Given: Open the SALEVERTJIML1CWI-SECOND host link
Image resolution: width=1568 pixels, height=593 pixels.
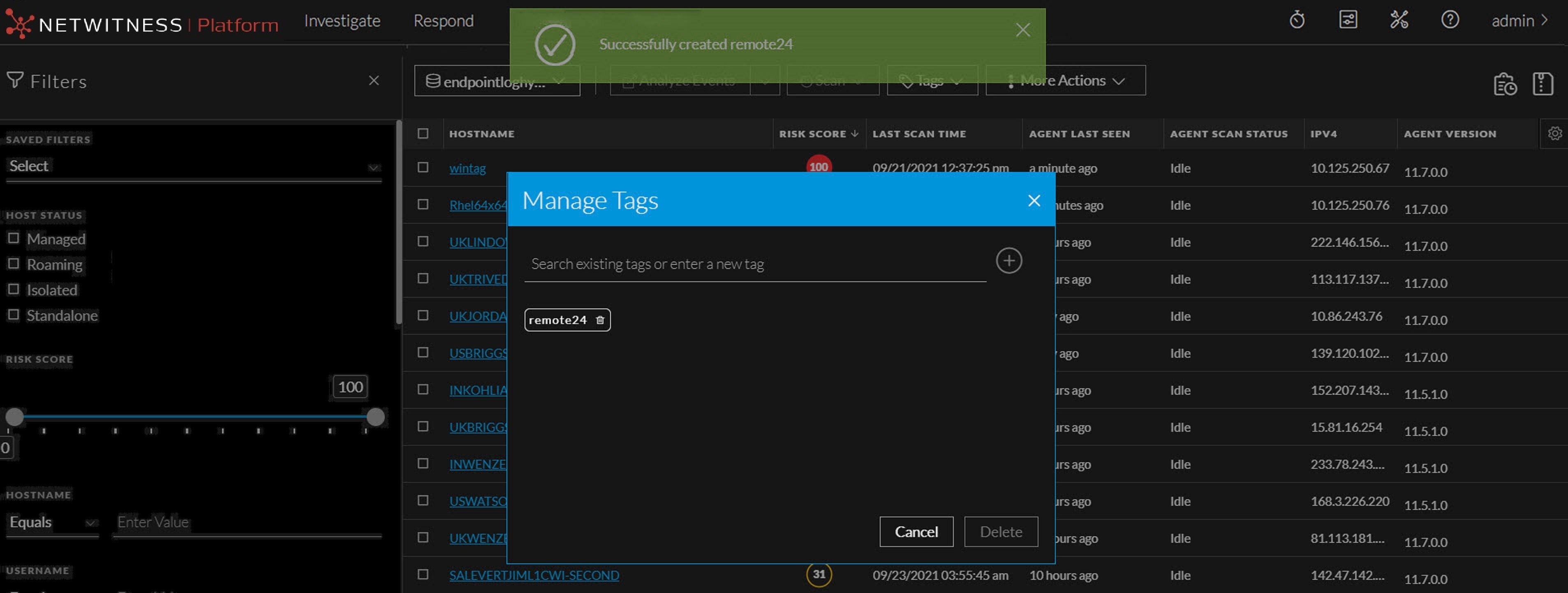Looking at the screenshot, I should point(534,575).
